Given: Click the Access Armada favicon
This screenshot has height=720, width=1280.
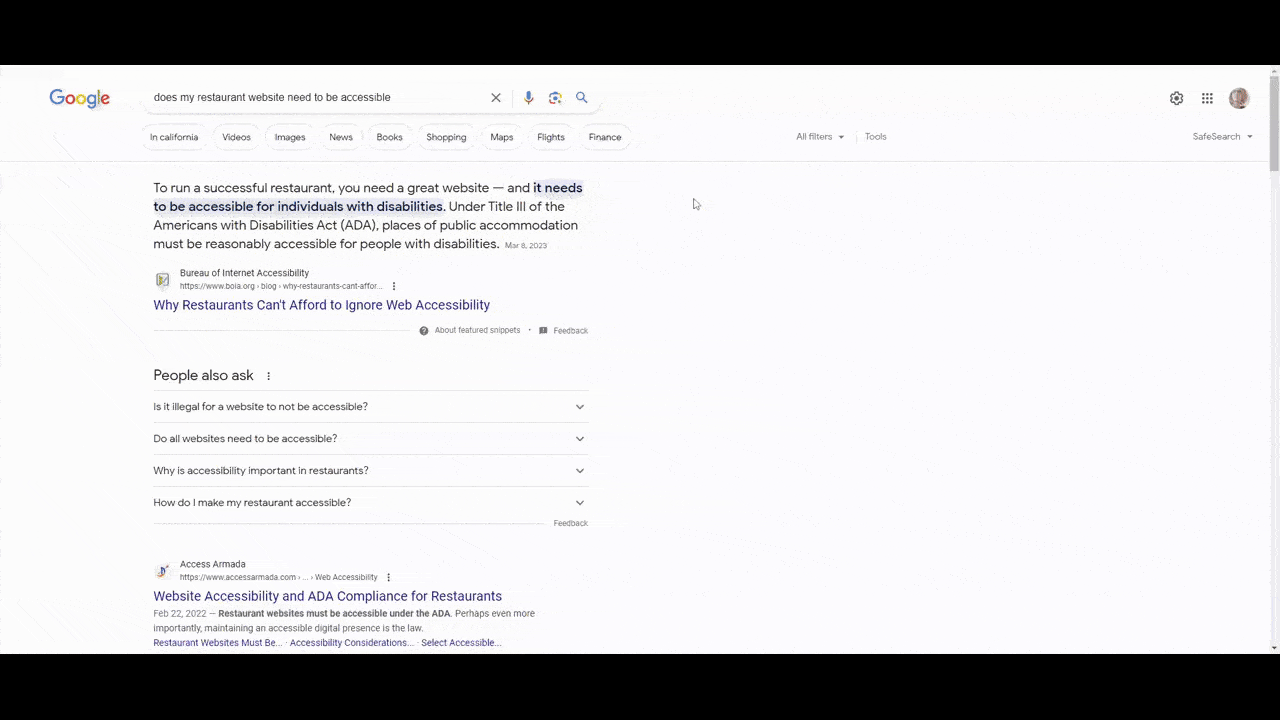Looking at the screenshot, I should coord(162,571).
